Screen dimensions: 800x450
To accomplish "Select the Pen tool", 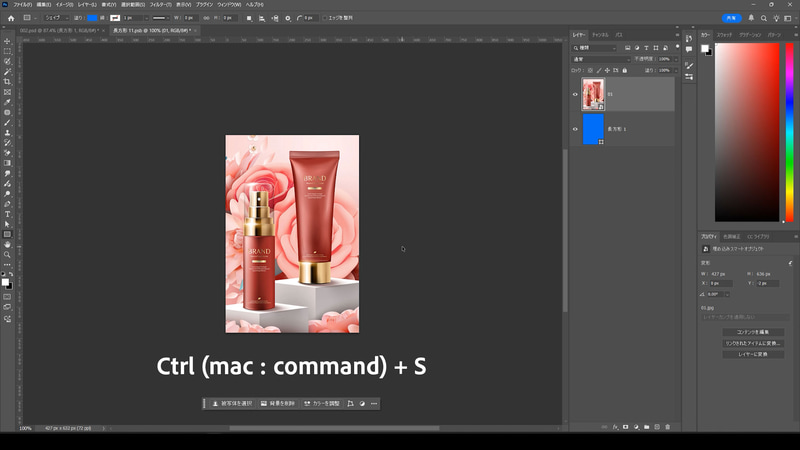I will point(7,204).
